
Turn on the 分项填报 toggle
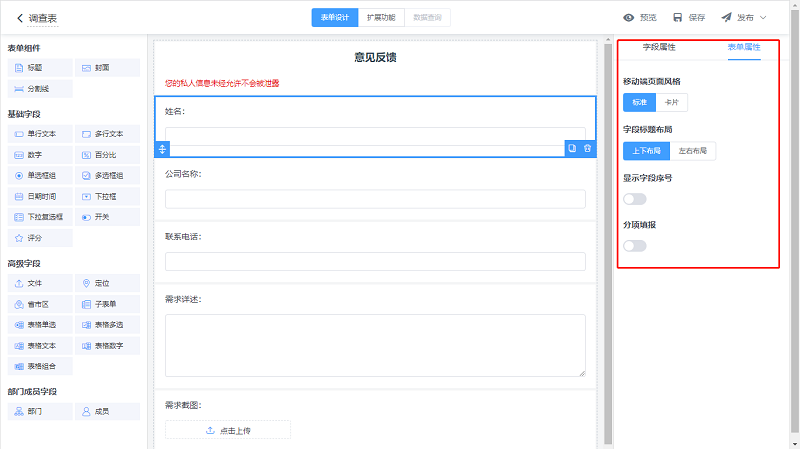pyautogui.click(x=634, y=246)
